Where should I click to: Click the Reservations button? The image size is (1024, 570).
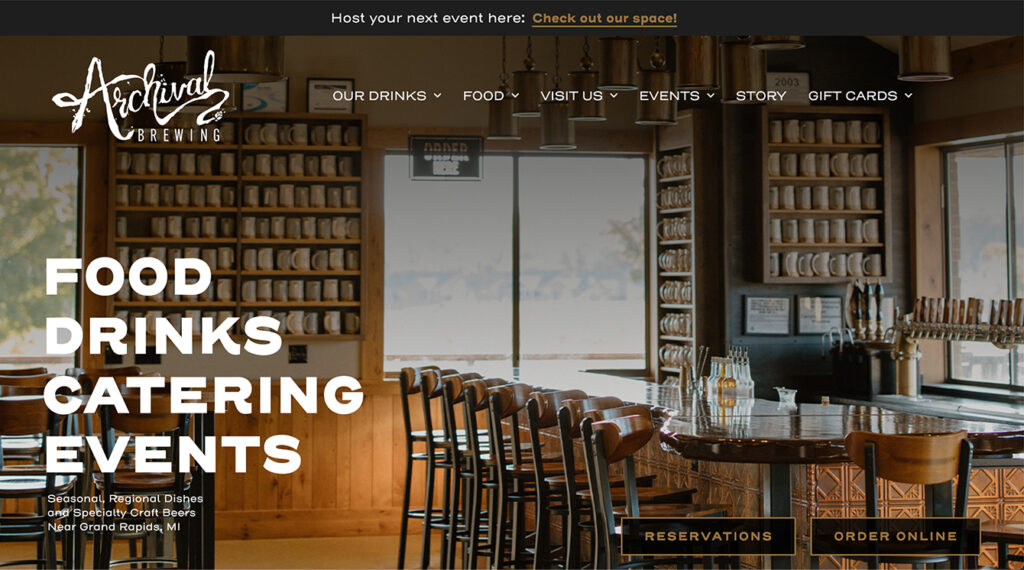pyautogui.click(x=708, y=536)
